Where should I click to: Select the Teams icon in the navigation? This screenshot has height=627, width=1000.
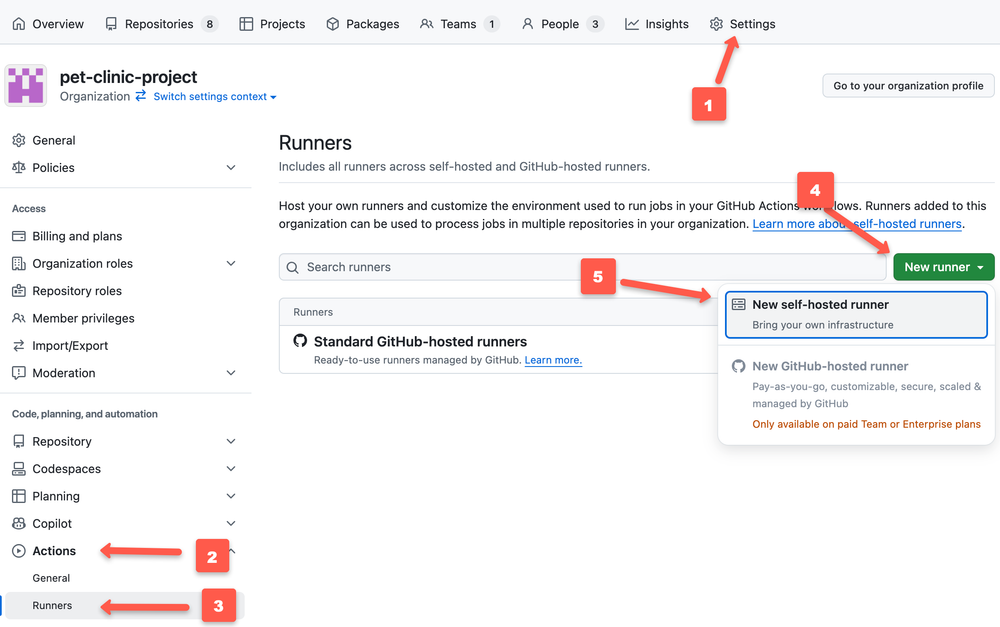[427, 23]
